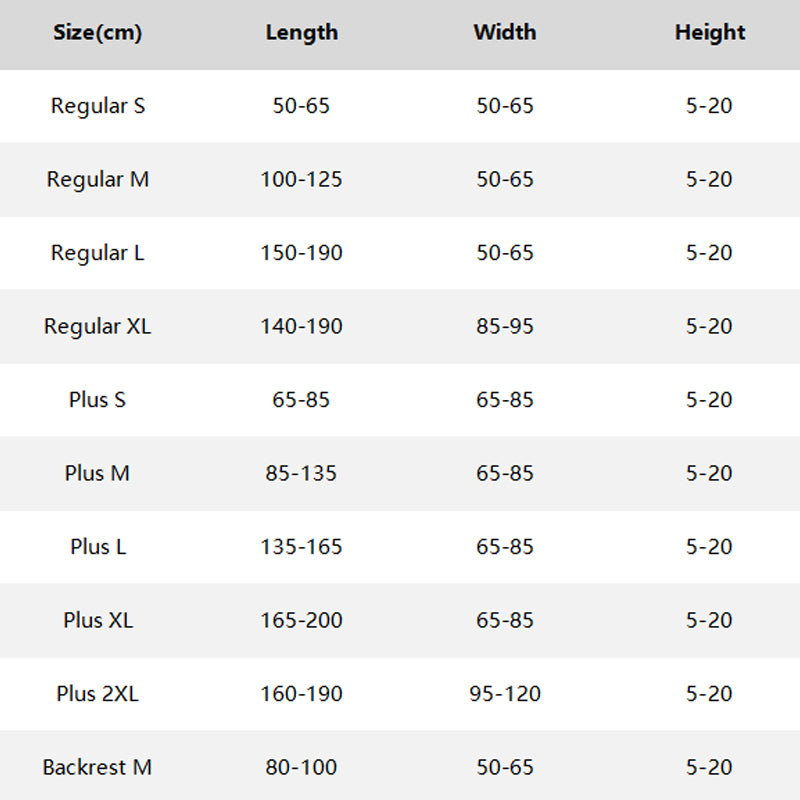Viewport: 800px width, 800px height.
Task: Click the Size(cm) column header
Action: coord(97,33)
